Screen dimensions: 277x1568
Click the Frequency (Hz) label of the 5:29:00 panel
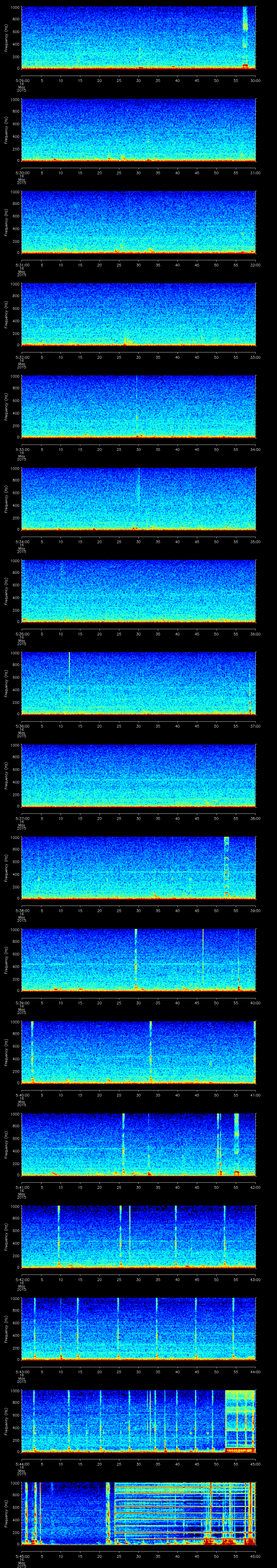pos(6,38)
